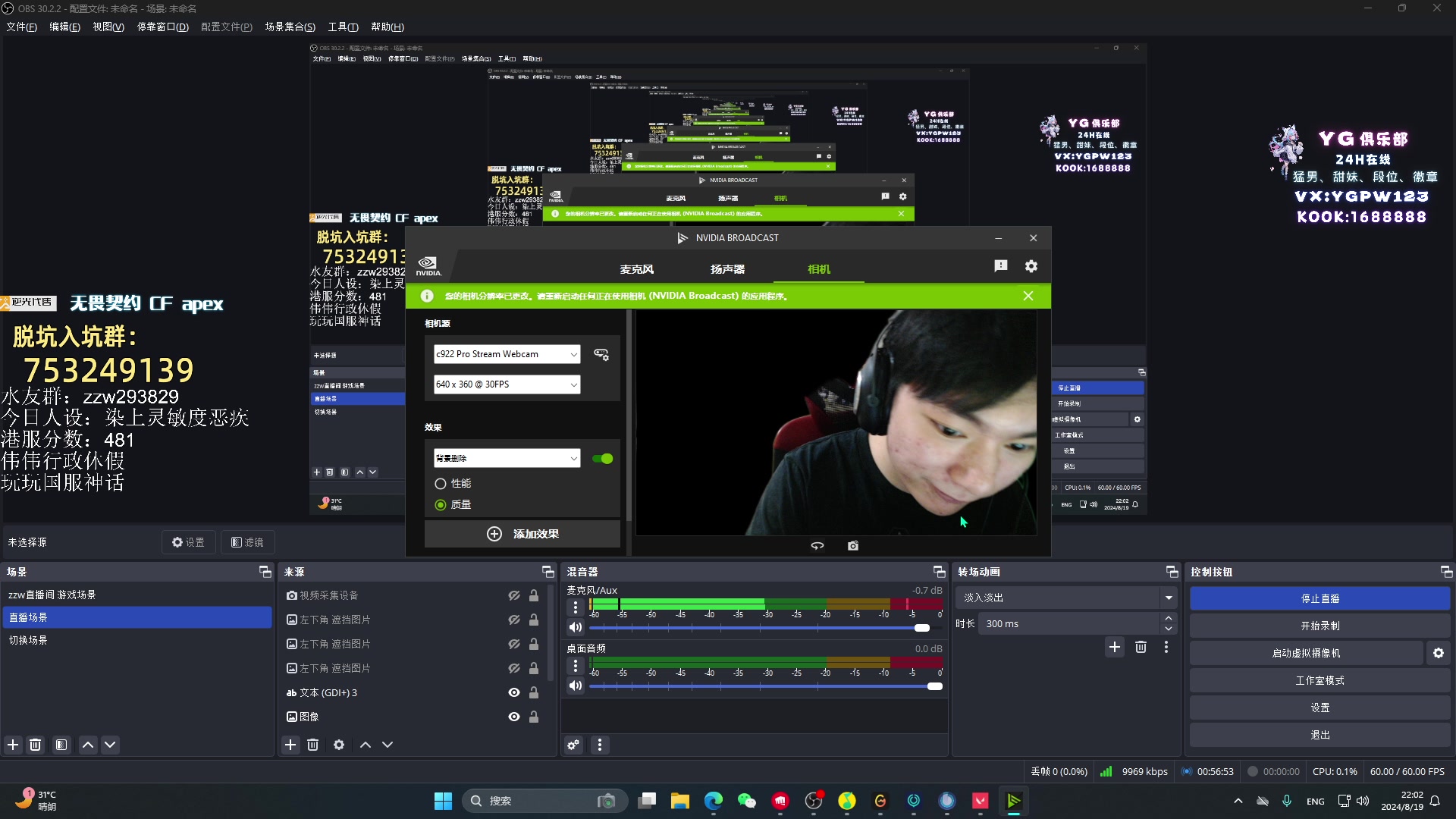Unlock the 视频采集设备 source
1456x819 pixels.
(x=534, y=596)
